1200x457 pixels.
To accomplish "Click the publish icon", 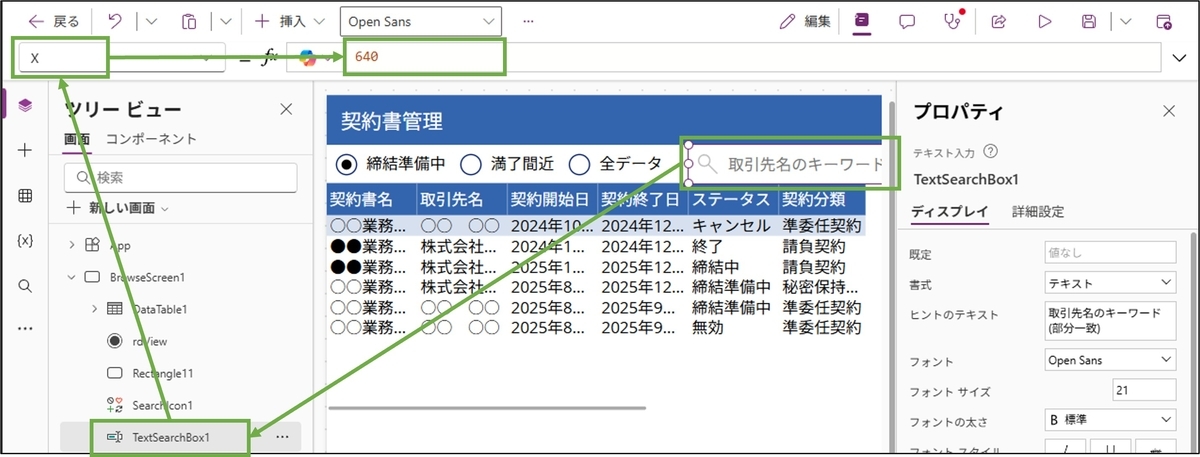I will coord(1164,21).
